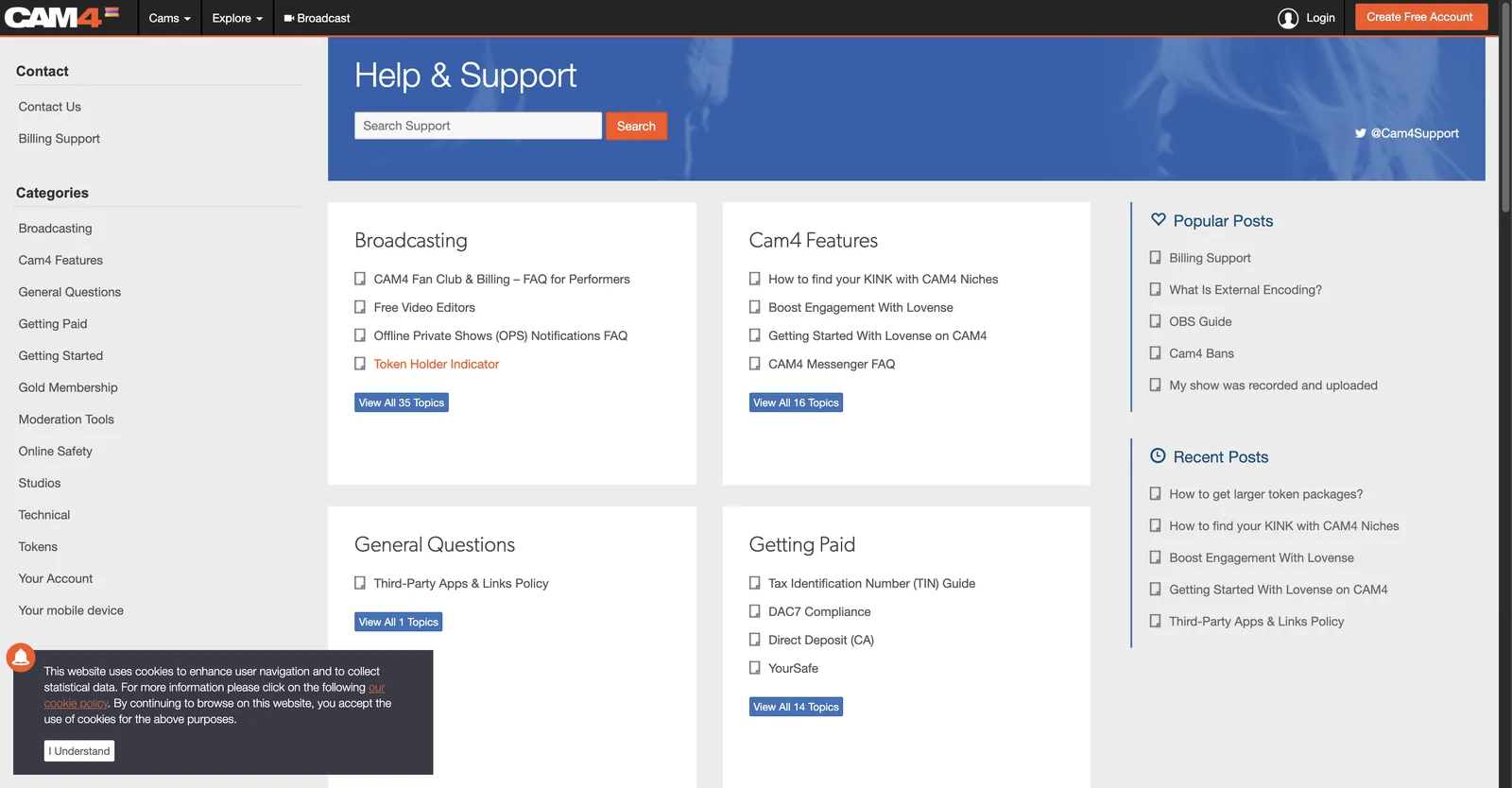The image size is (1512, 788).
Task: Click document icon beside What Is External Encoding?
Action: 1155,290
